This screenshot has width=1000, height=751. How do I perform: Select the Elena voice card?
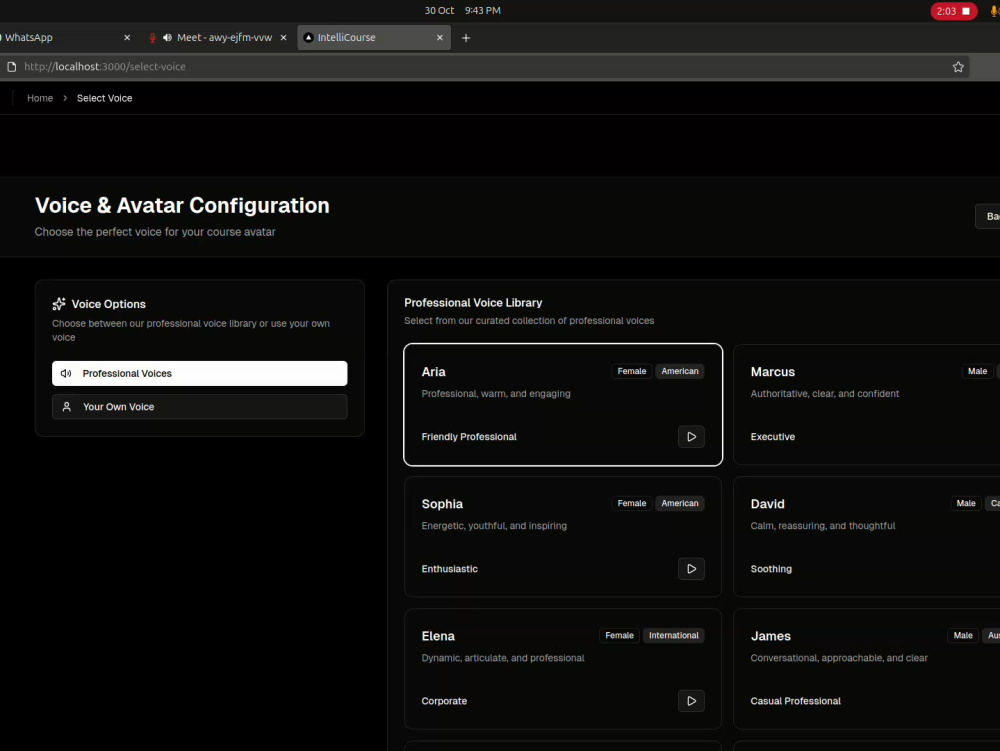pyautogui.click(x=563, y=669)
